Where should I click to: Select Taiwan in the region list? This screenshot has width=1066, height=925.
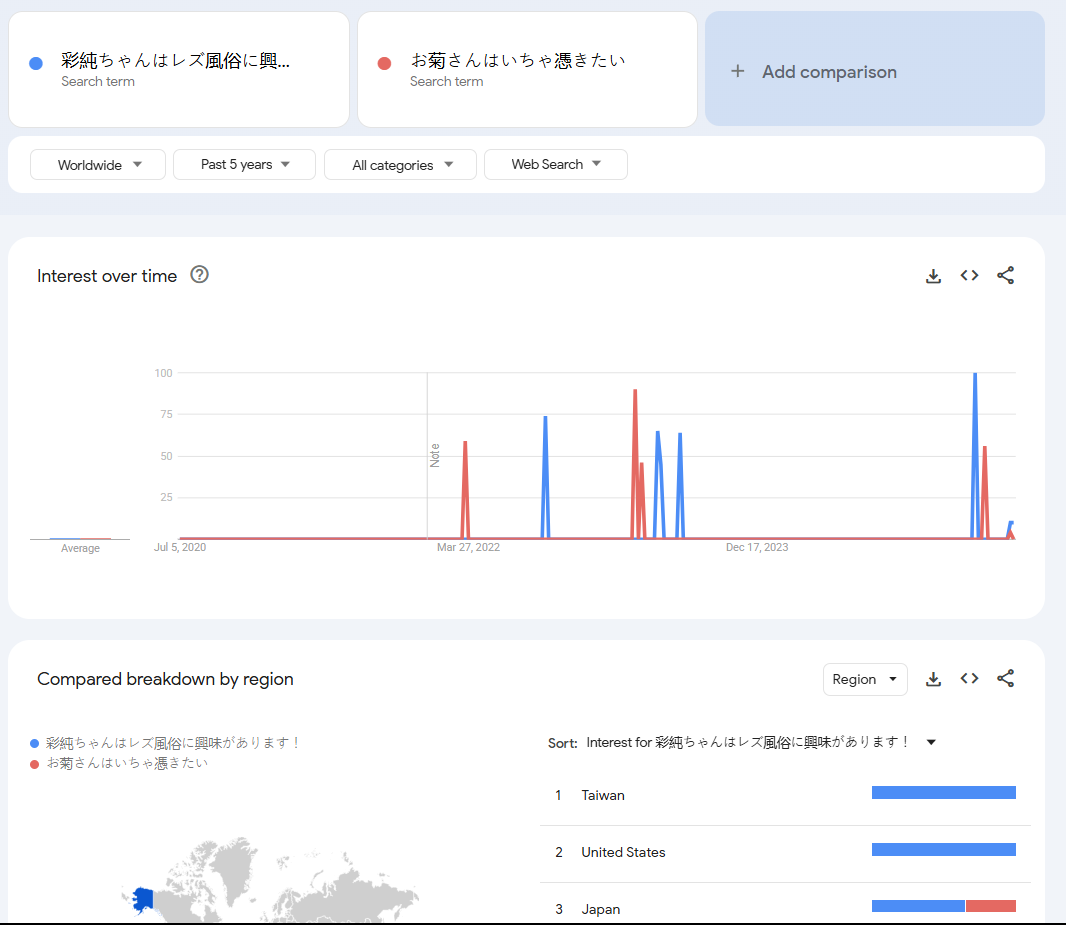785,795
